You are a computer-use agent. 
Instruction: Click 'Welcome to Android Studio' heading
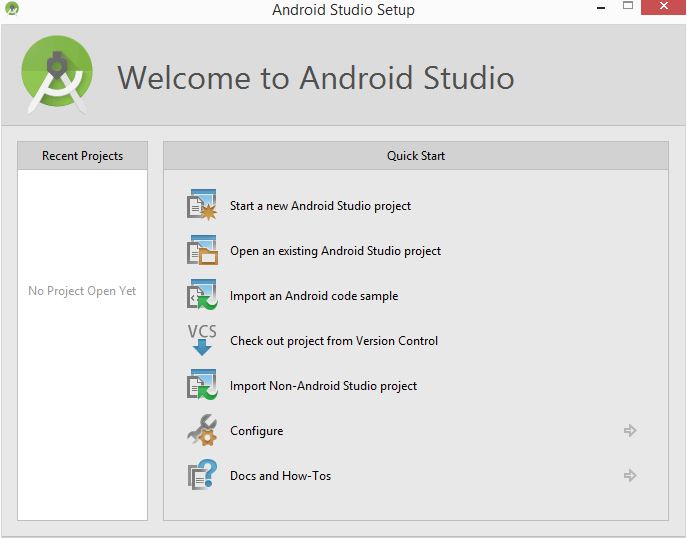(x=315, y=78)
